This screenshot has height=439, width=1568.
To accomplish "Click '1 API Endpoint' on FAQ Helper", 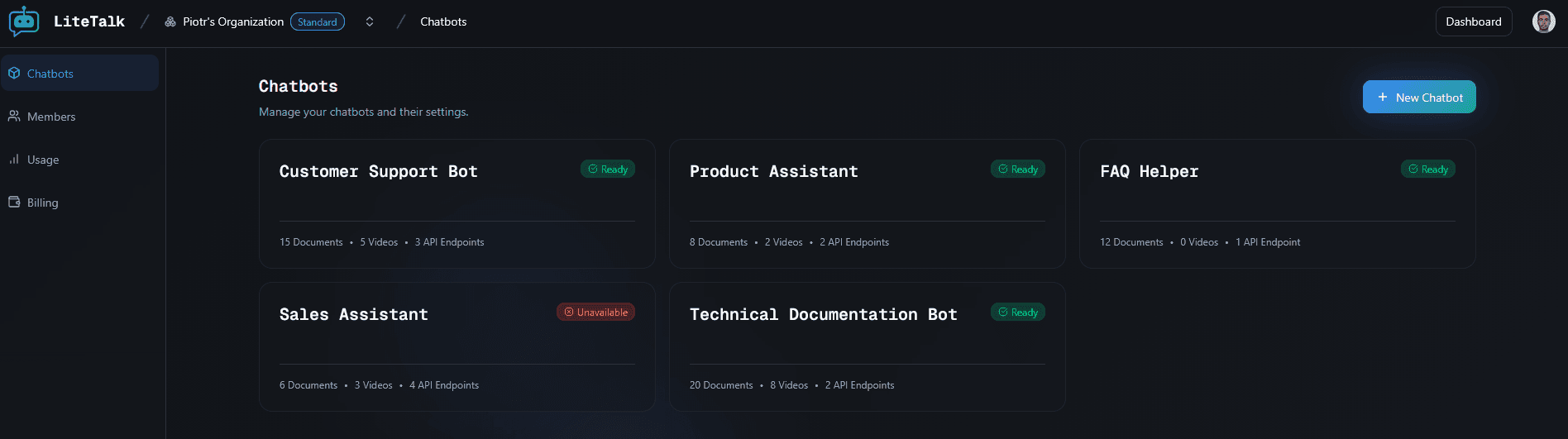I will [1268, 242].
